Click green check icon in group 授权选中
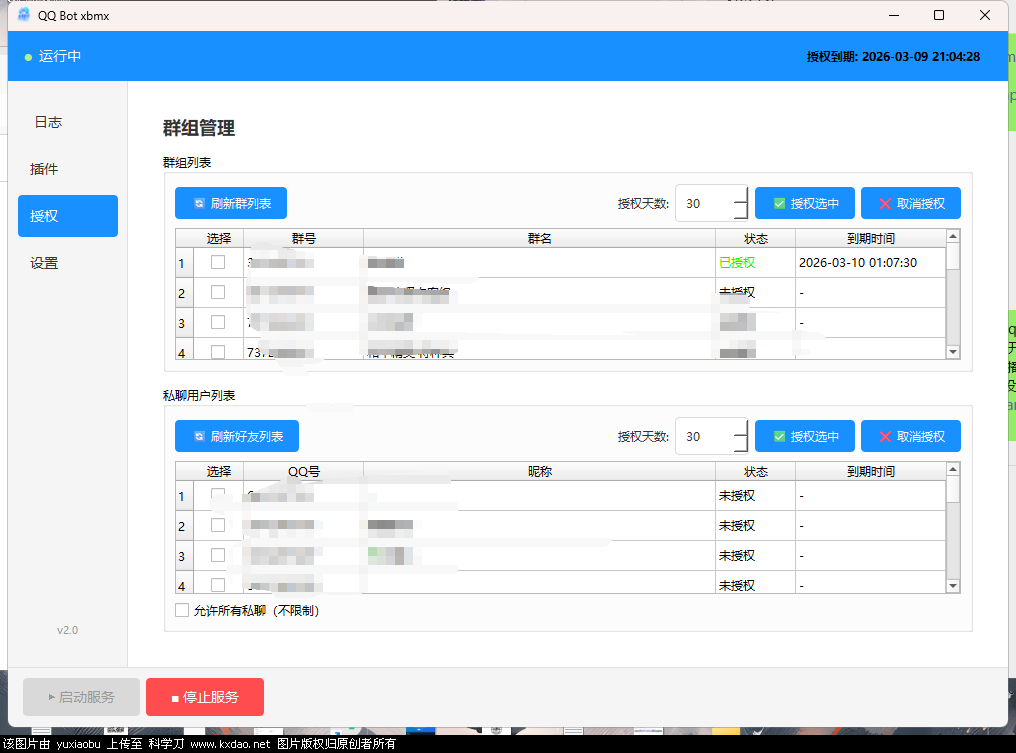Viewport: 1016px width, 753px height. coord(779,203)
